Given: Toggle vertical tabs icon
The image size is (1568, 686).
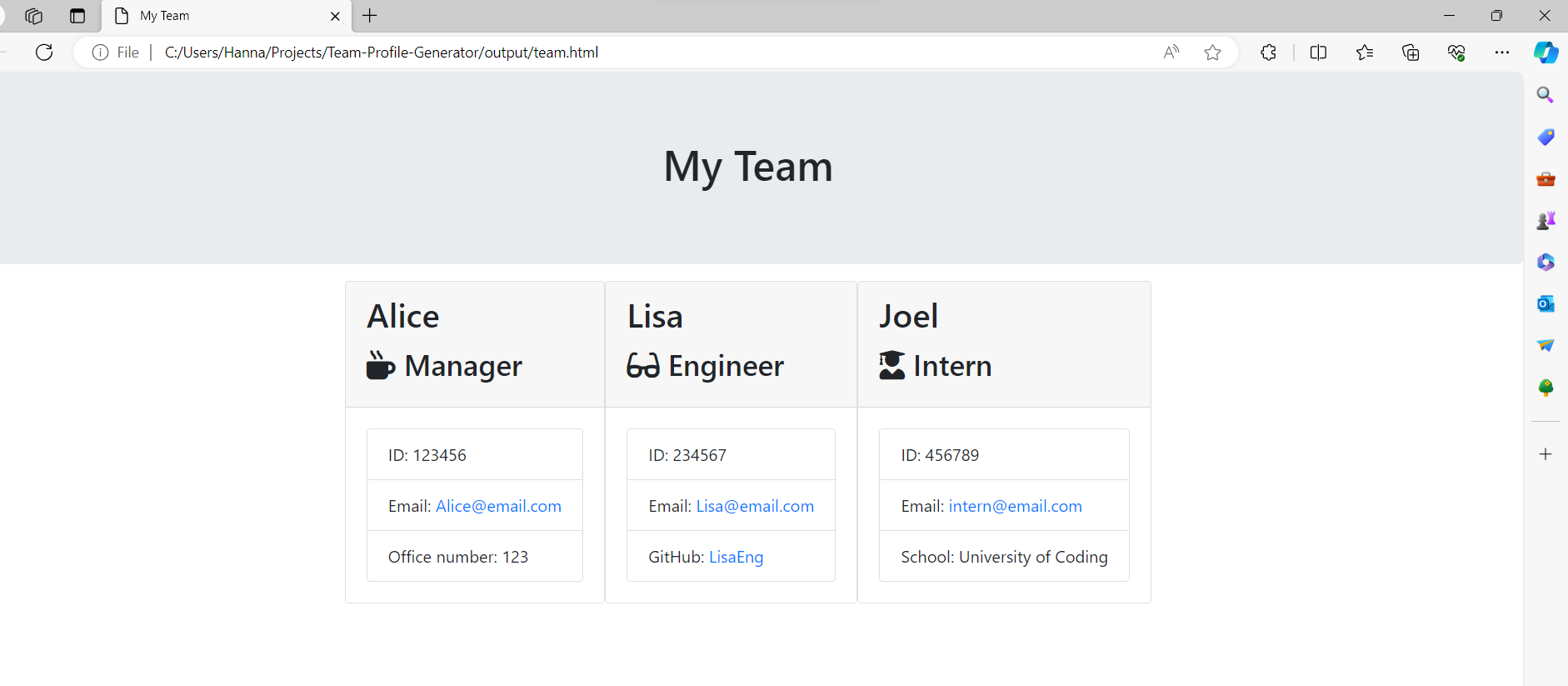Looking at the screenshot, I should click(x=77, y=16).
